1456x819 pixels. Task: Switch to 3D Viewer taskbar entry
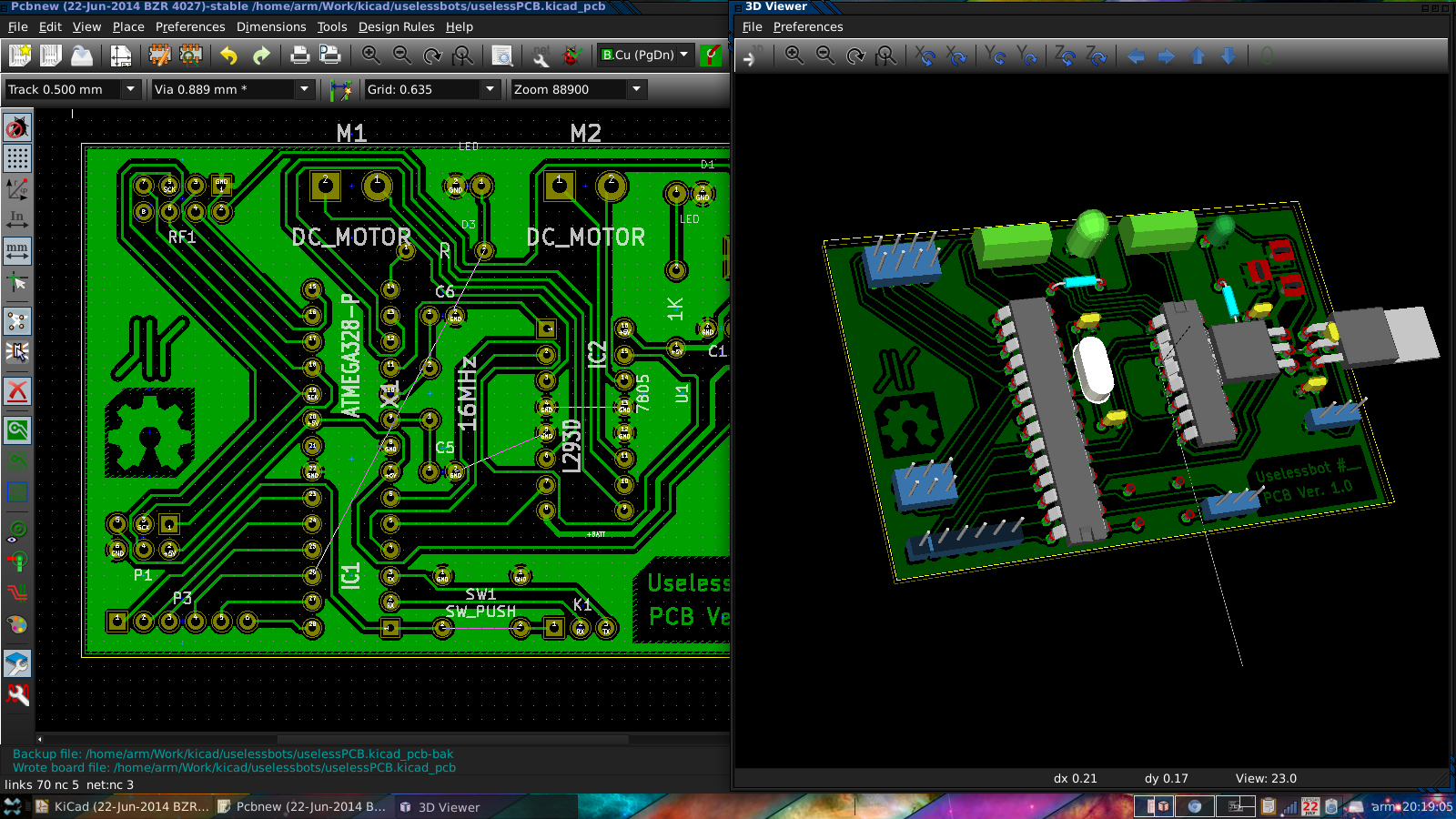point(486,807)
